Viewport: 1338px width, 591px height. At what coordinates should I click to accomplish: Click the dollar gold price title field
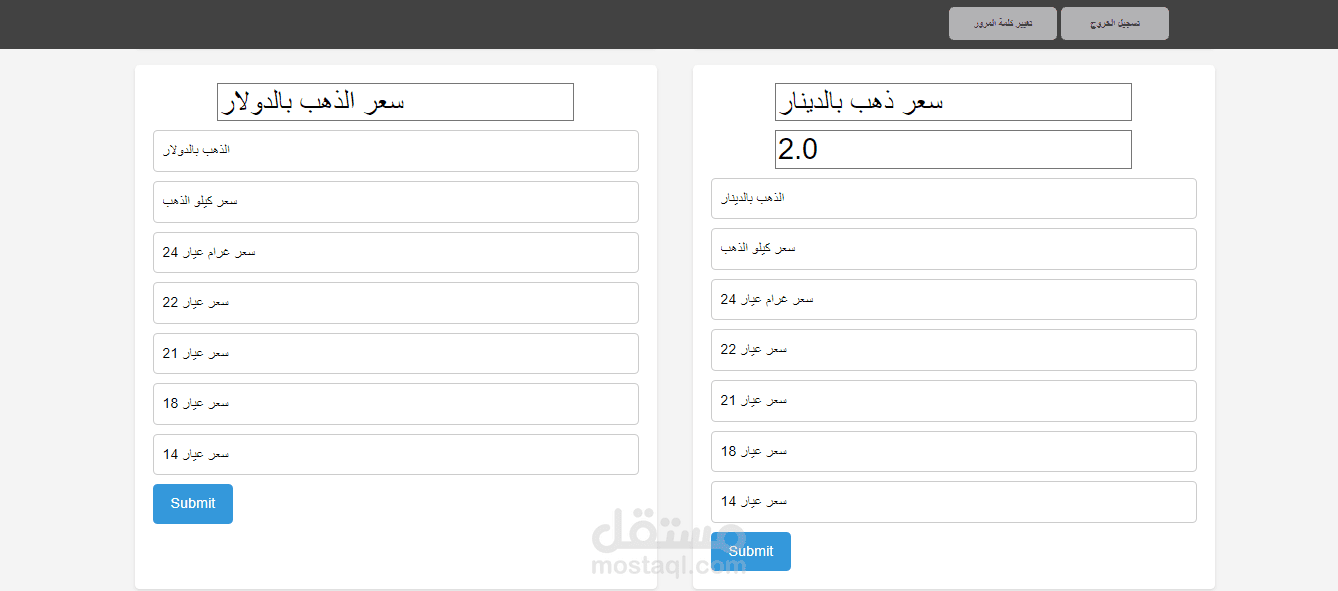(x=395, y=102)
